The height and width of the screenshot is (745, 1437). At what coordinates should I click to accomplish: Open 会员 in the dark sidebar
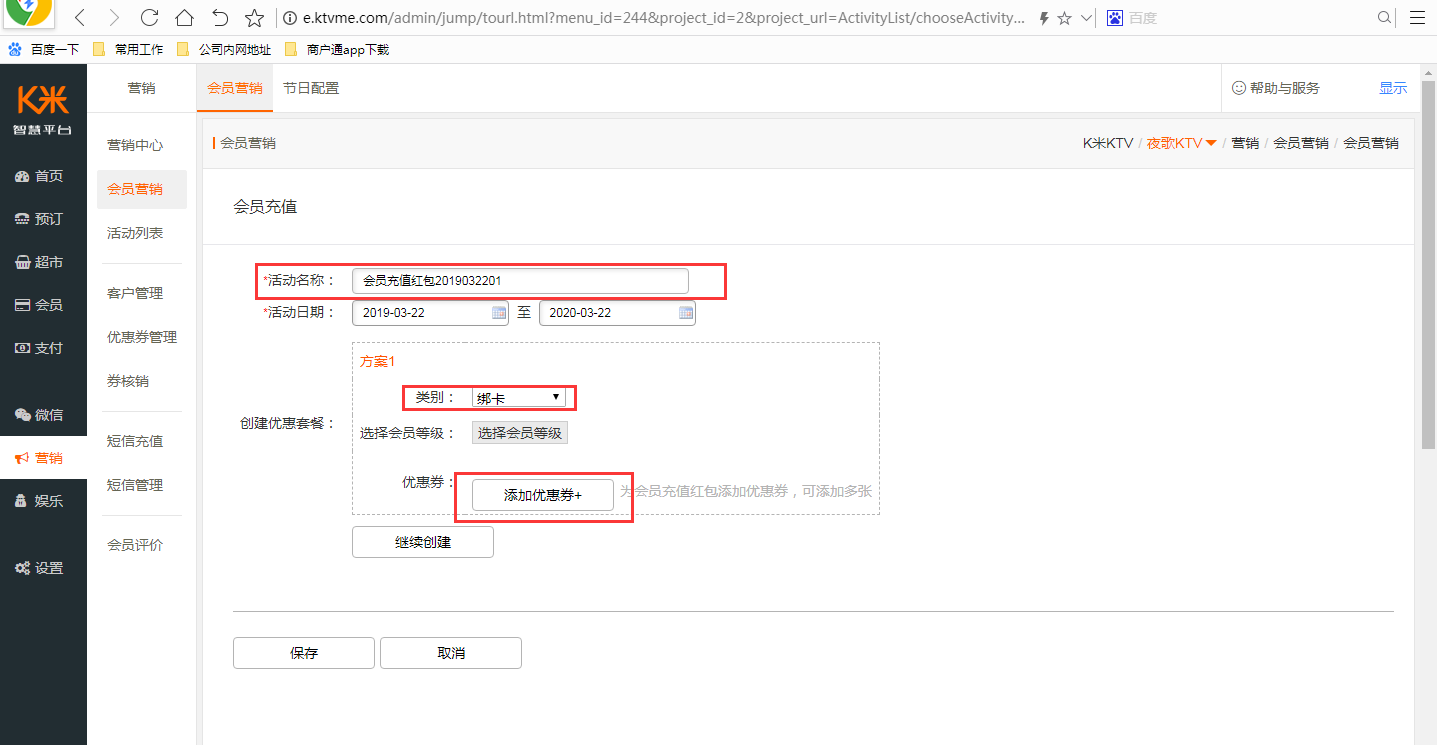click(40, 305)
